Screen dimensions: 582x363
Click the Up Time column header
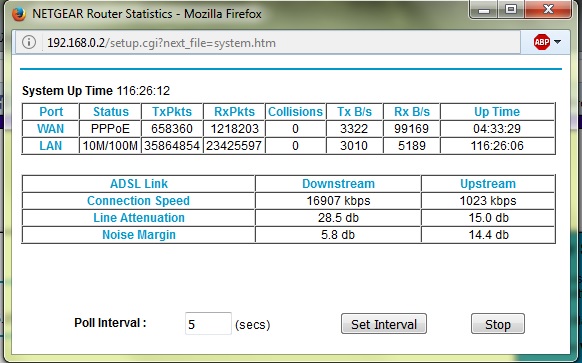497,112
